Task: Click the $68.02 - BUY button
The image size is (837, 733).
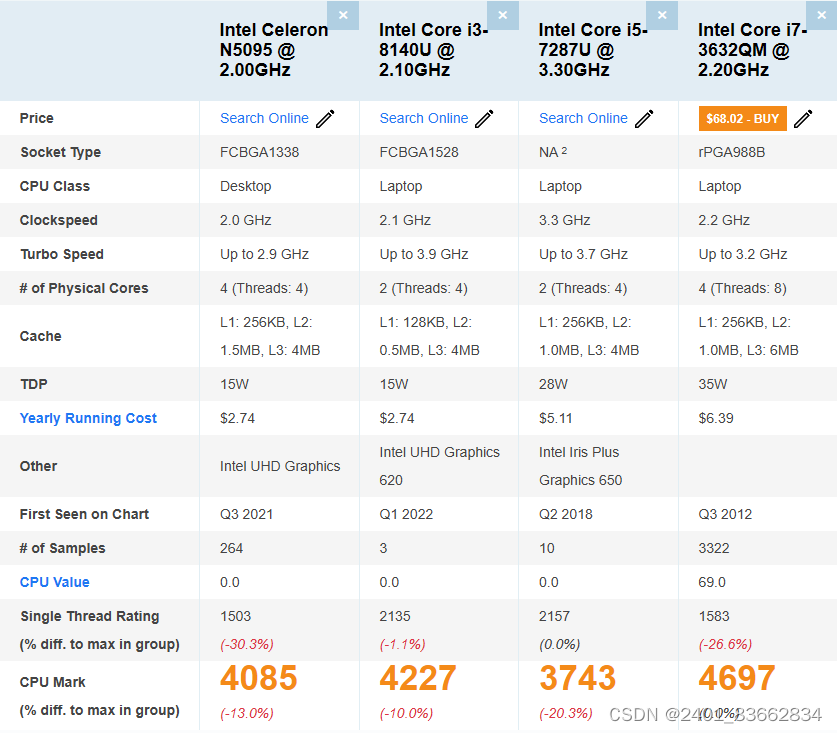Action: [743, 119]
